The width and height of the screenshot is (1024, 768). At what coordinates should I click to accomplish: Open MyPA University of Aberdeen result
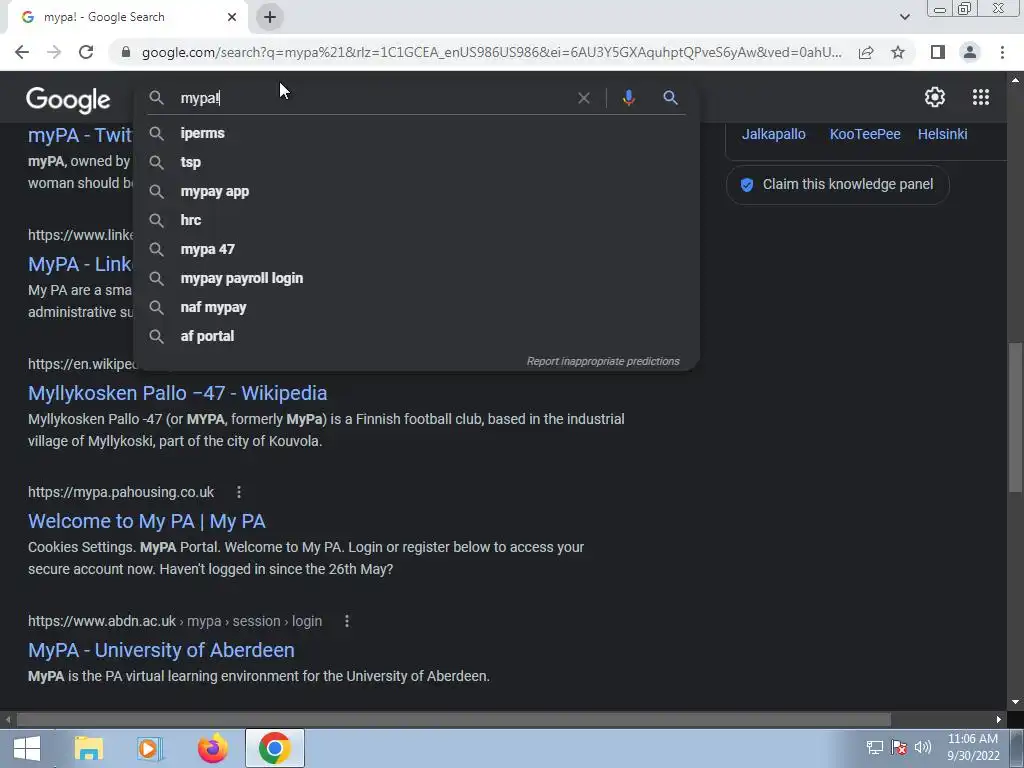click(161, 650)
